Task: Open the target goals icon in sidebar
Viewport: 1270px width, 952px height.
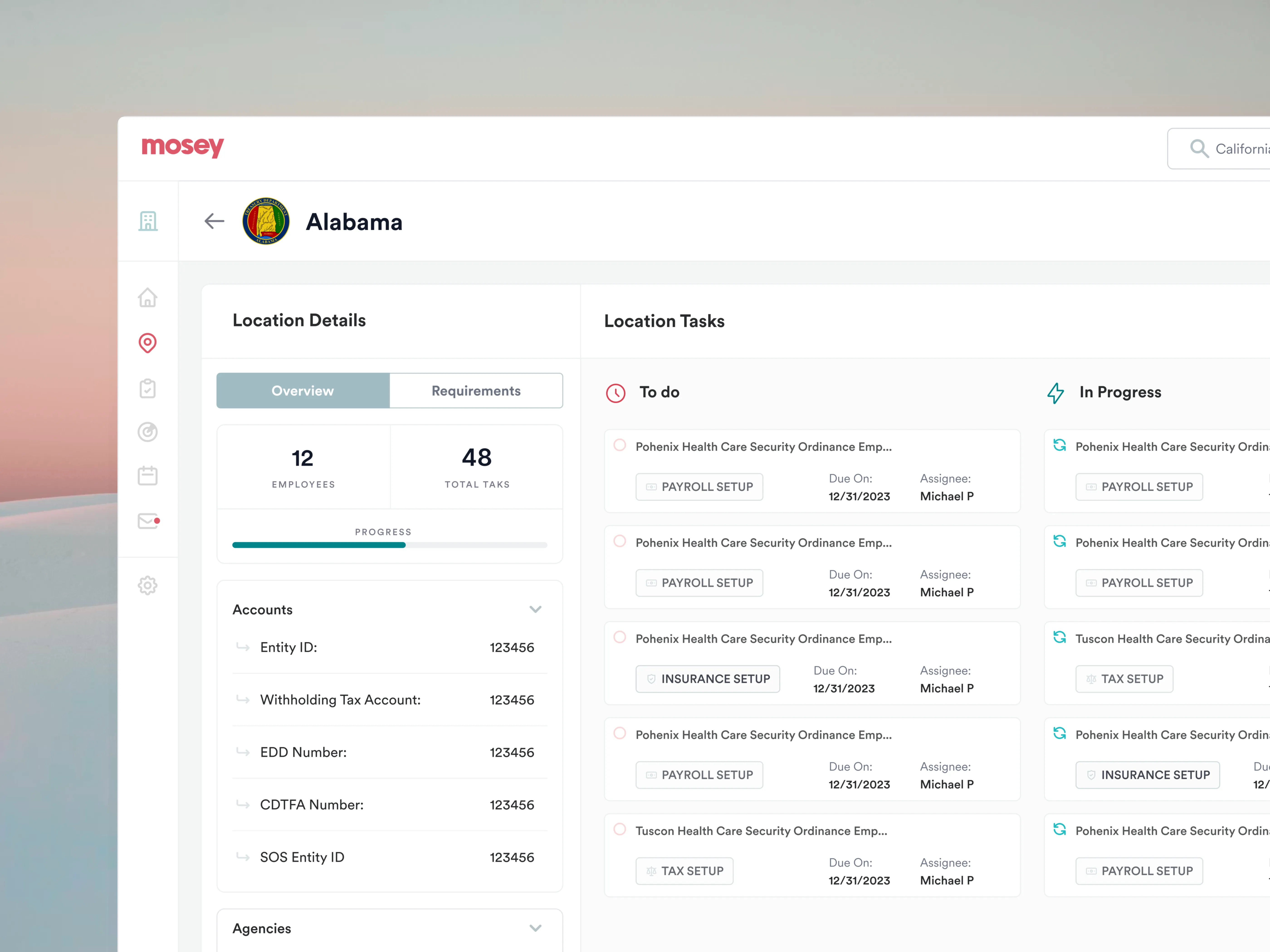Action: click(148, 432)
